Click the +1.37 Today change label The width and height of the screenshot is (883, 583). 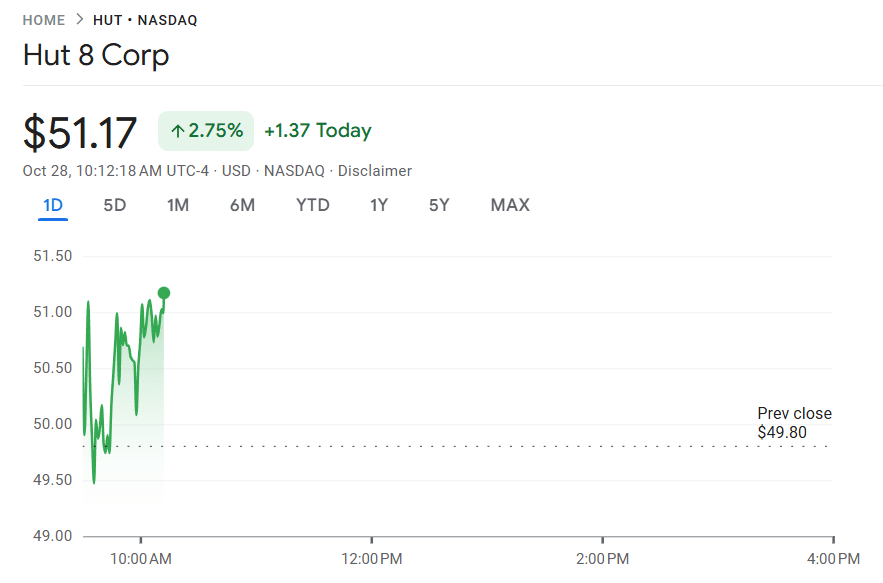pyautogui.click(x=317, y=130)
